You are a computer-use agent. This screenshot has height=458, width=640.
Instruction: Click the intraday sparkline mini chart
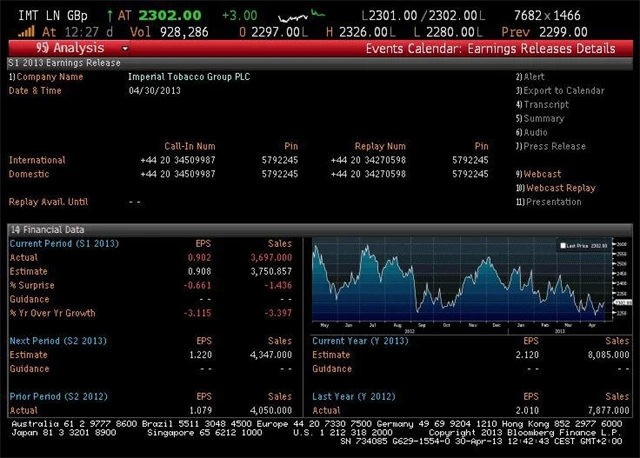[x=301, y=16]
